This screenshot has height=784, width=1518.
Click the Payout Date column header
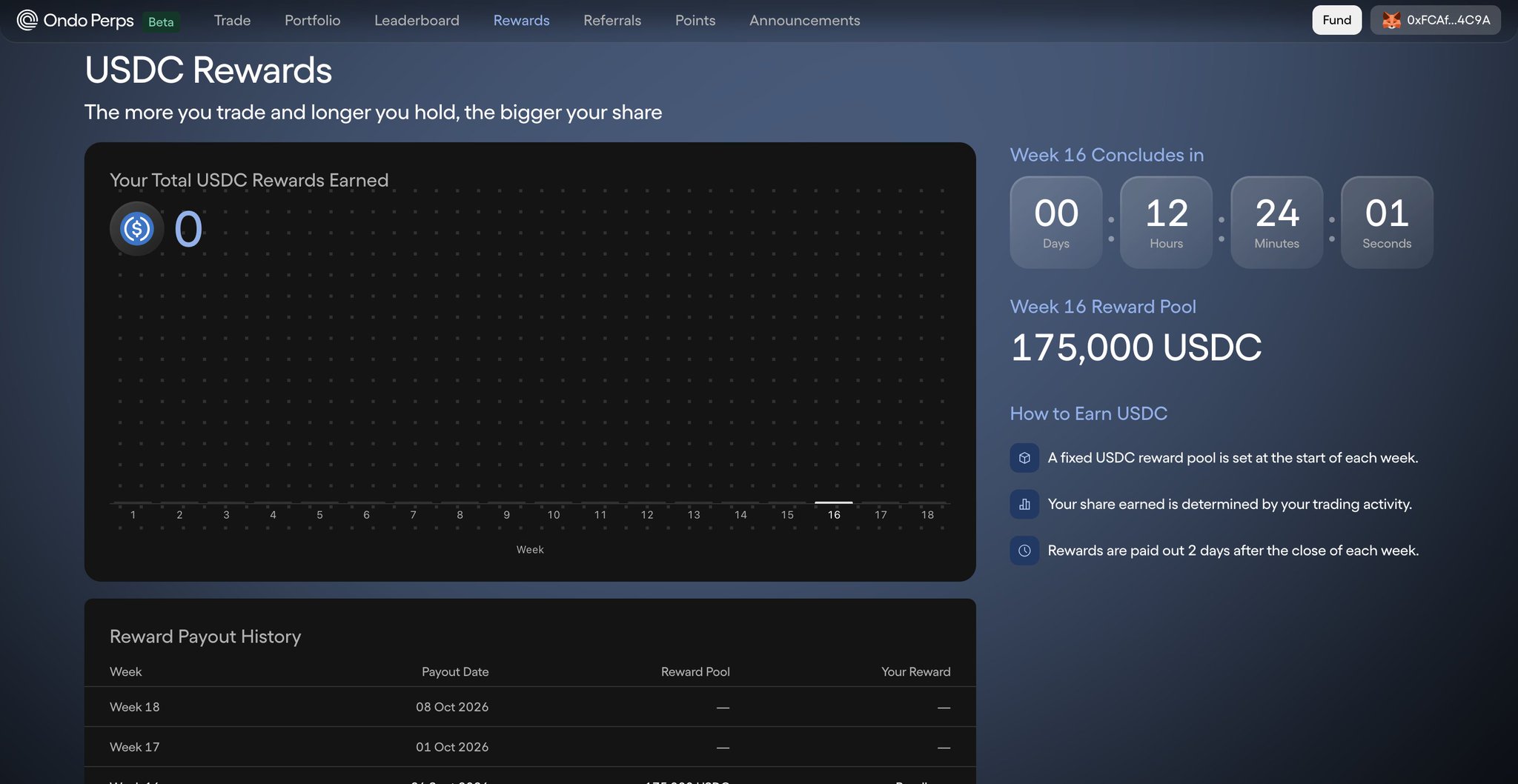455,671
